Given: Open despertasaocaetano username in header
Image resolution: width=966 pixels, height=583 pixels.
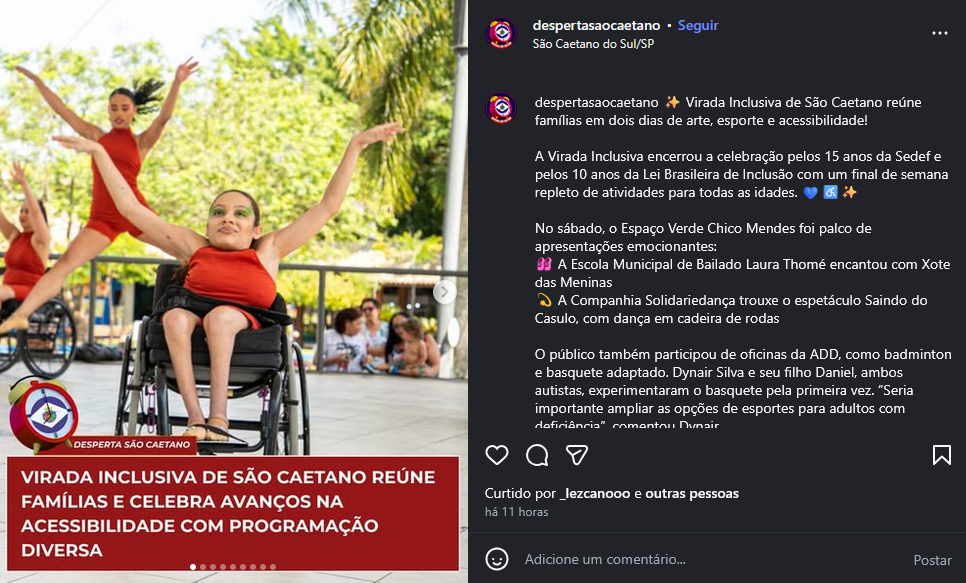Looking at the screenshot, I should point(596,25).
